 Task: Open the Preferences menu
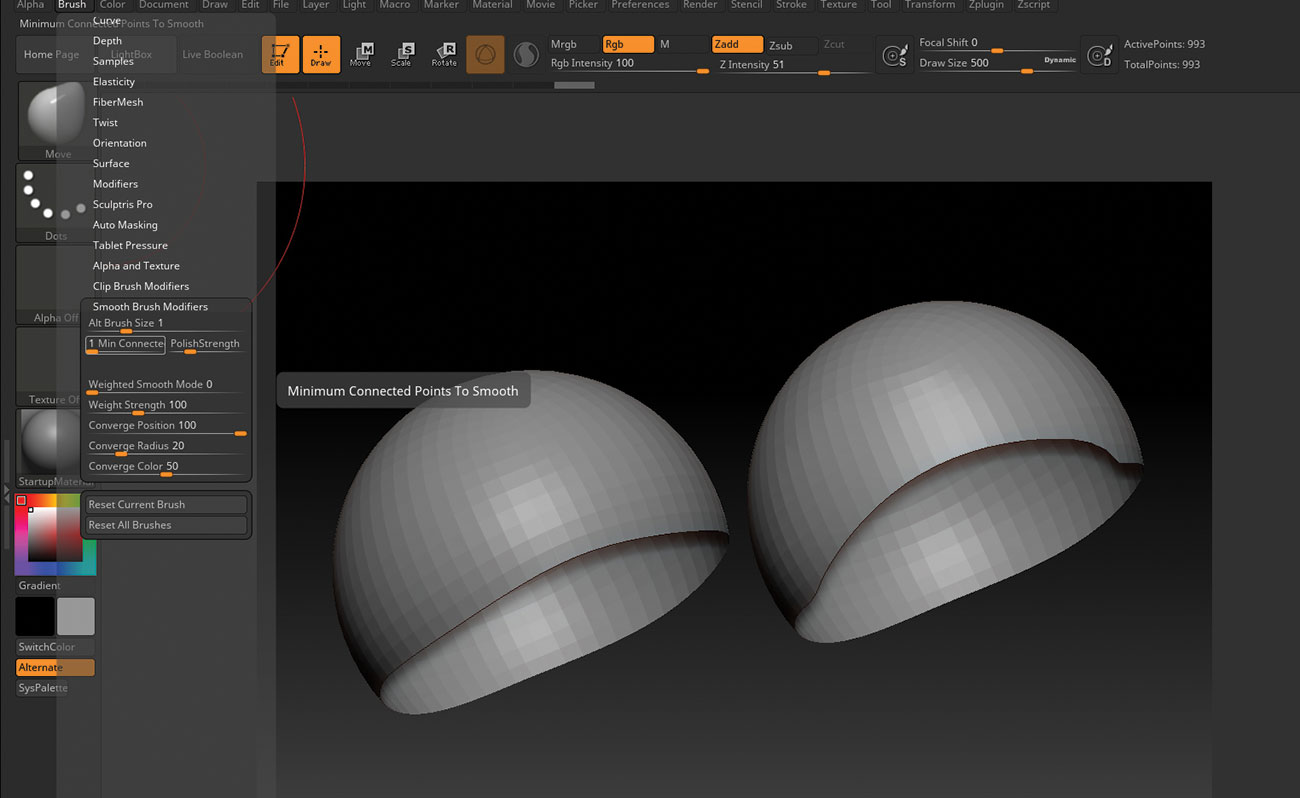(640, 5)
